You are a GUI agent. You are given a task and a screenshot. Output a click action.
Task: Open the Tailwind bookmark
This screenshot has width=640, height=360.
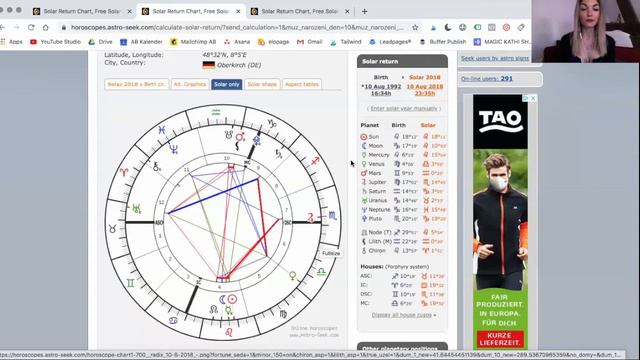pyautogui.click(x=346, y=42)
